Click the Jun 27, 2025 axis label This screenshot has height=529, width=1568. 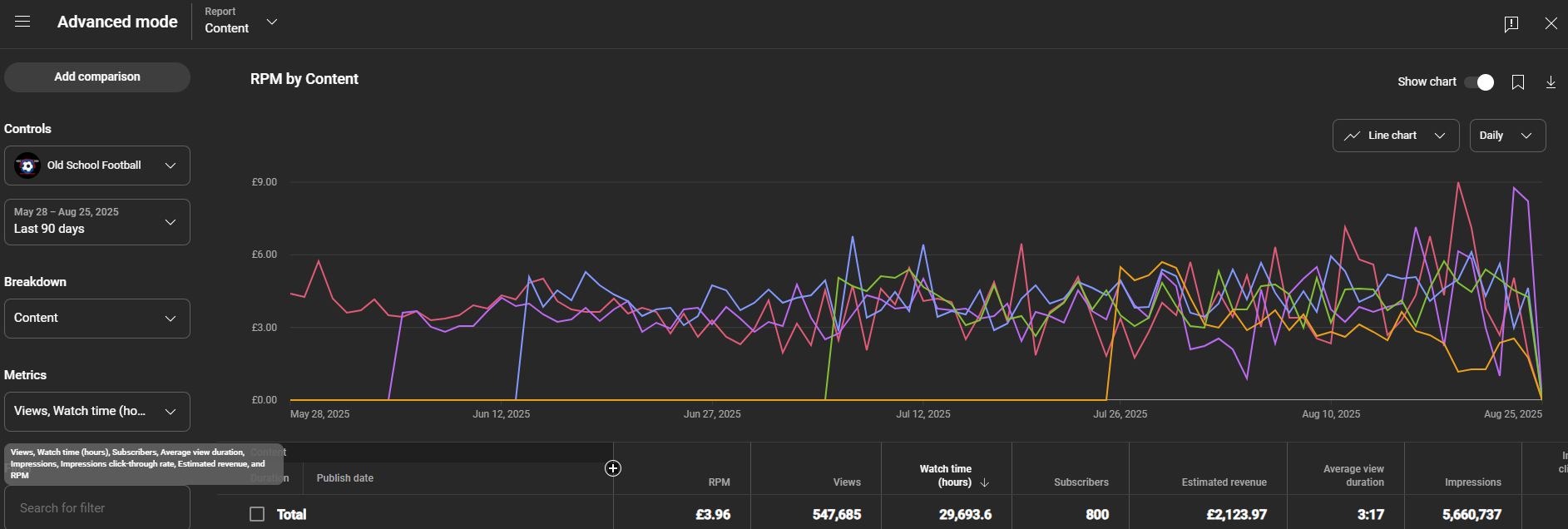[x=712, y=414]
